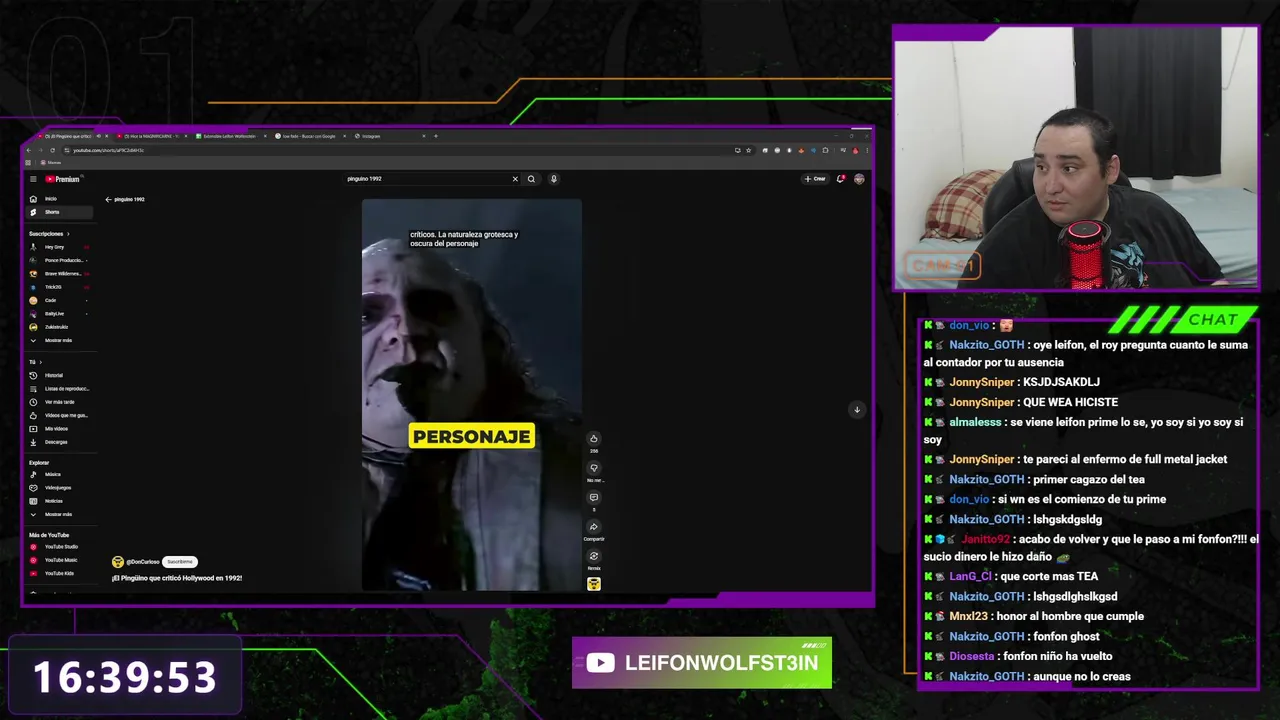This screenshot has height=720, width=1280.
Task: Start voice search with microphone
Action: 553,179
